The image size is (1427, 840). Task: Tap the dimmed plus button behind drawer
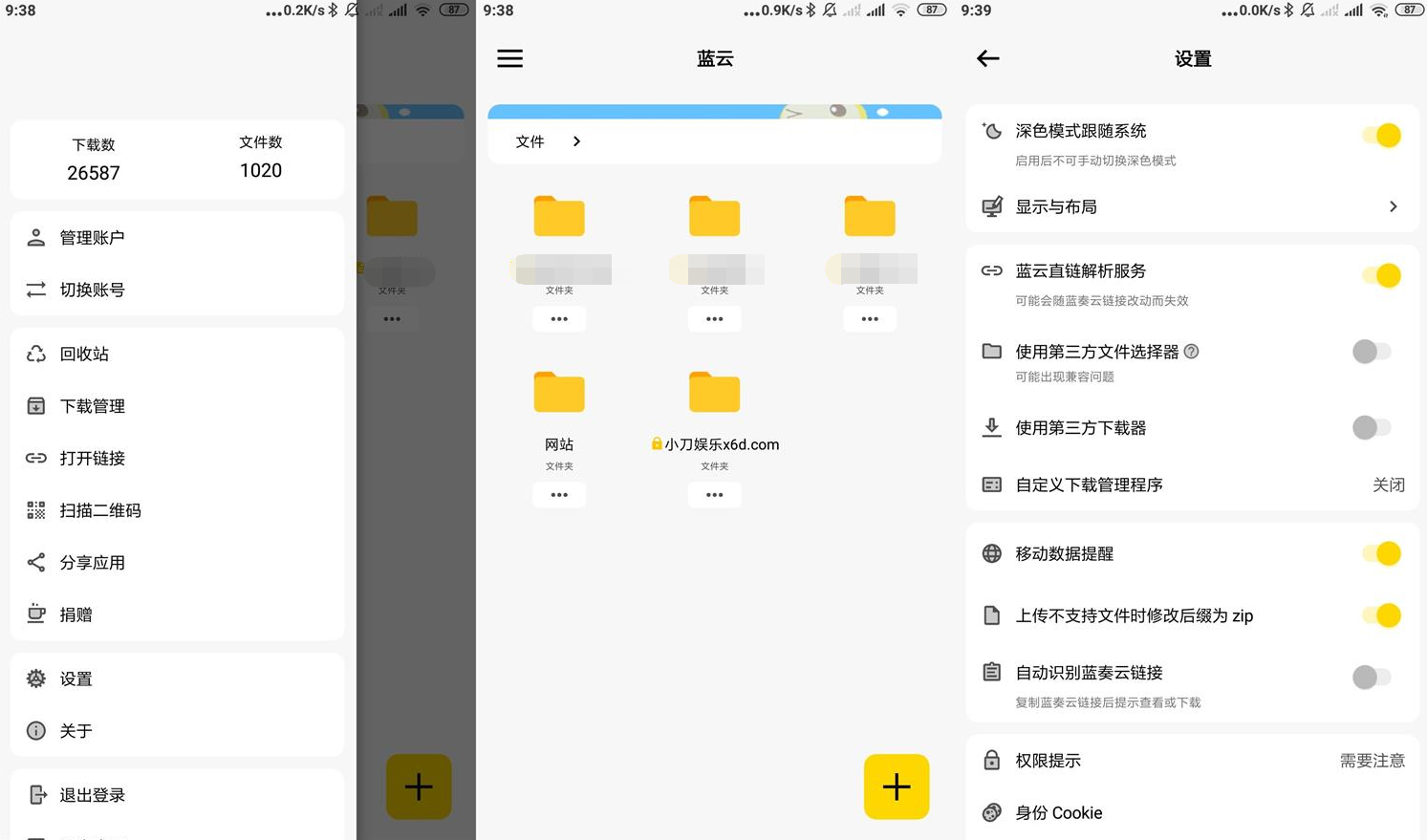[419, 786]
